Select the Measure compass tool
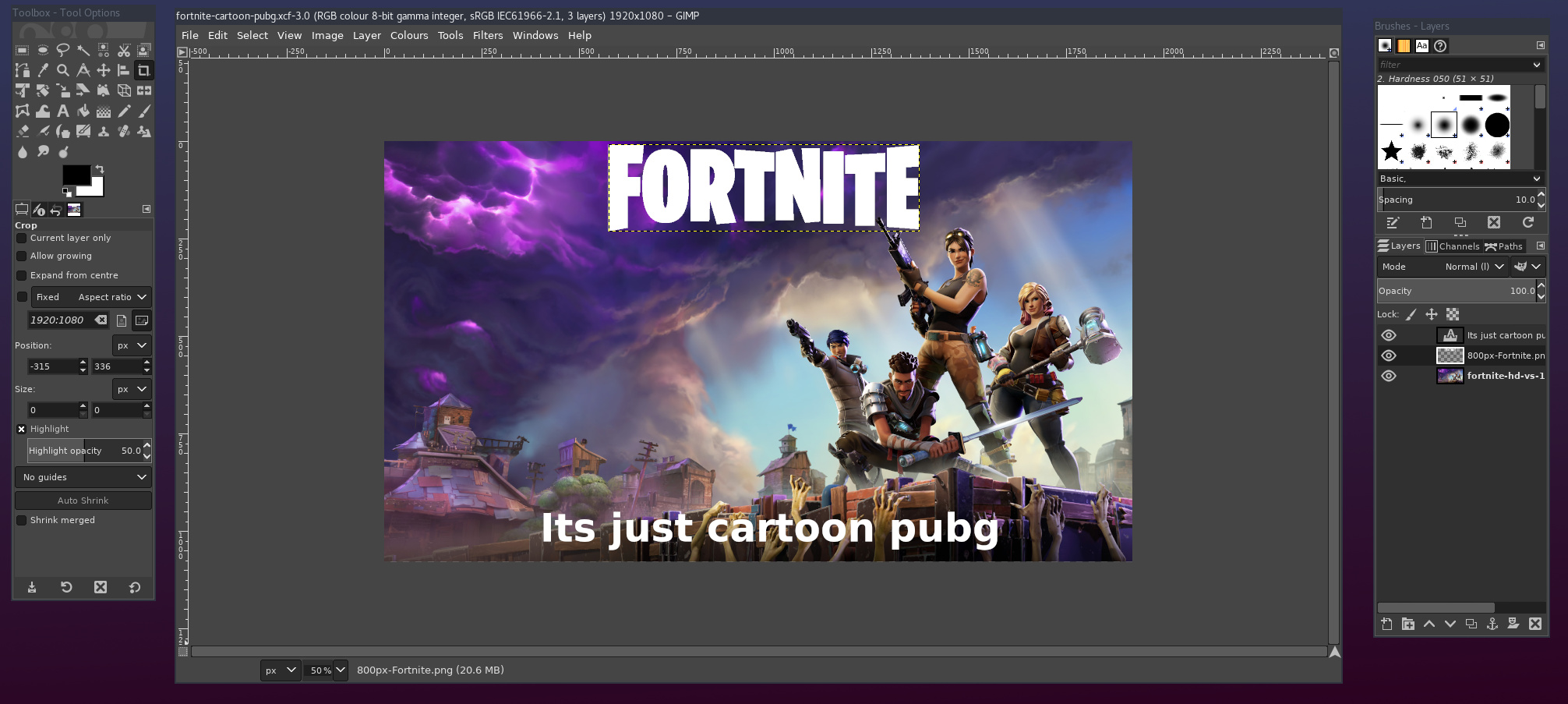This screenshot has height=704, width=1568. click(83, 71)
